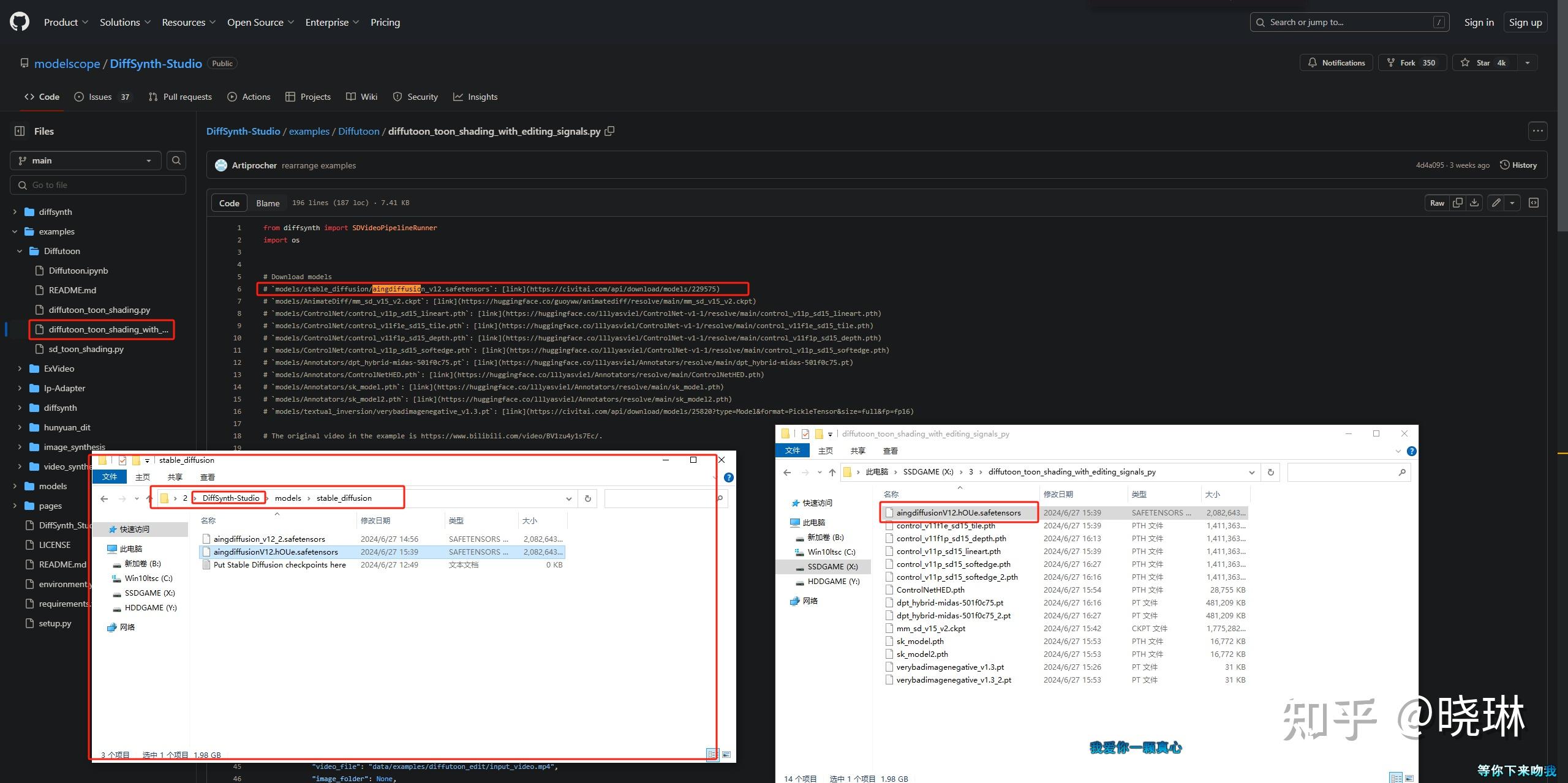
Task: Click the Notifications bell button
Action: click(x=1336, y=62)
